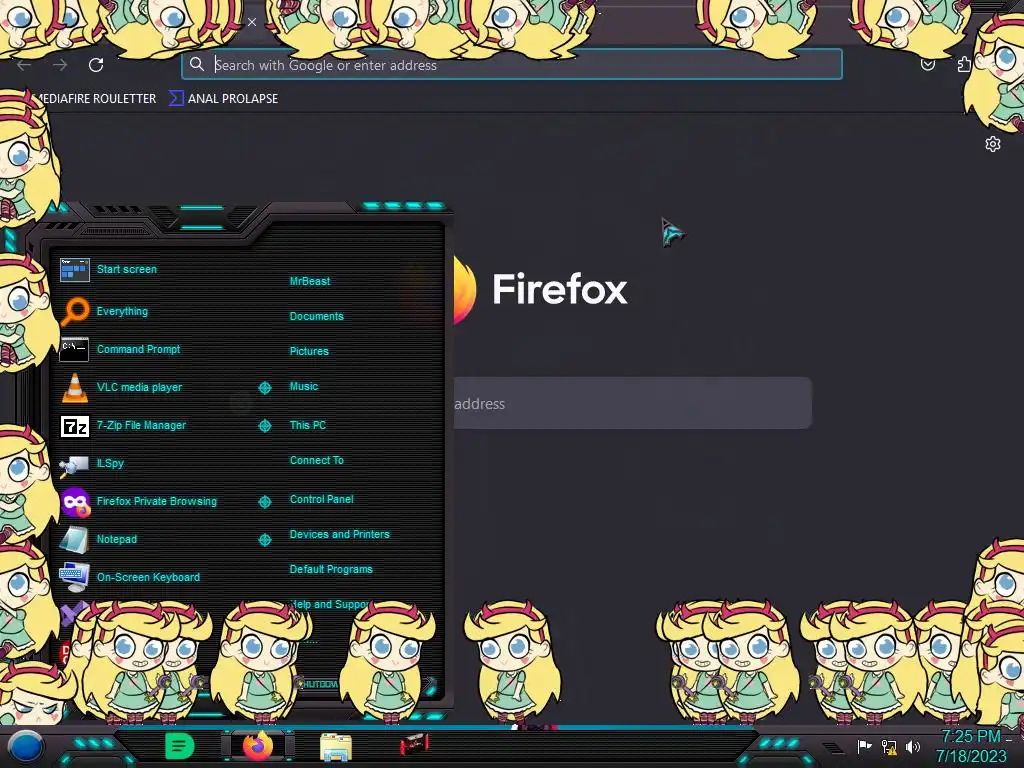Open Devices and Printers
Viewport: 1024px width, 768px height.
click(339, 534)
